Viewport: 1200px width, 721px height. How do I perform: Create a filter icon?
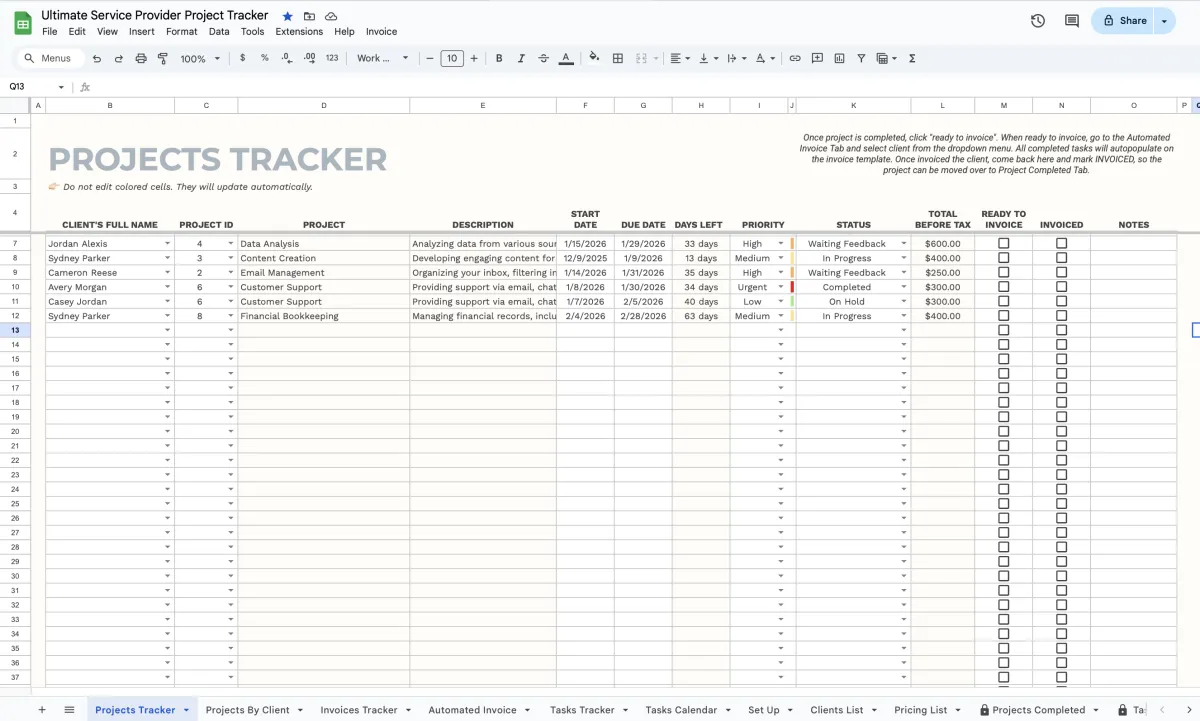pos(861,58)
